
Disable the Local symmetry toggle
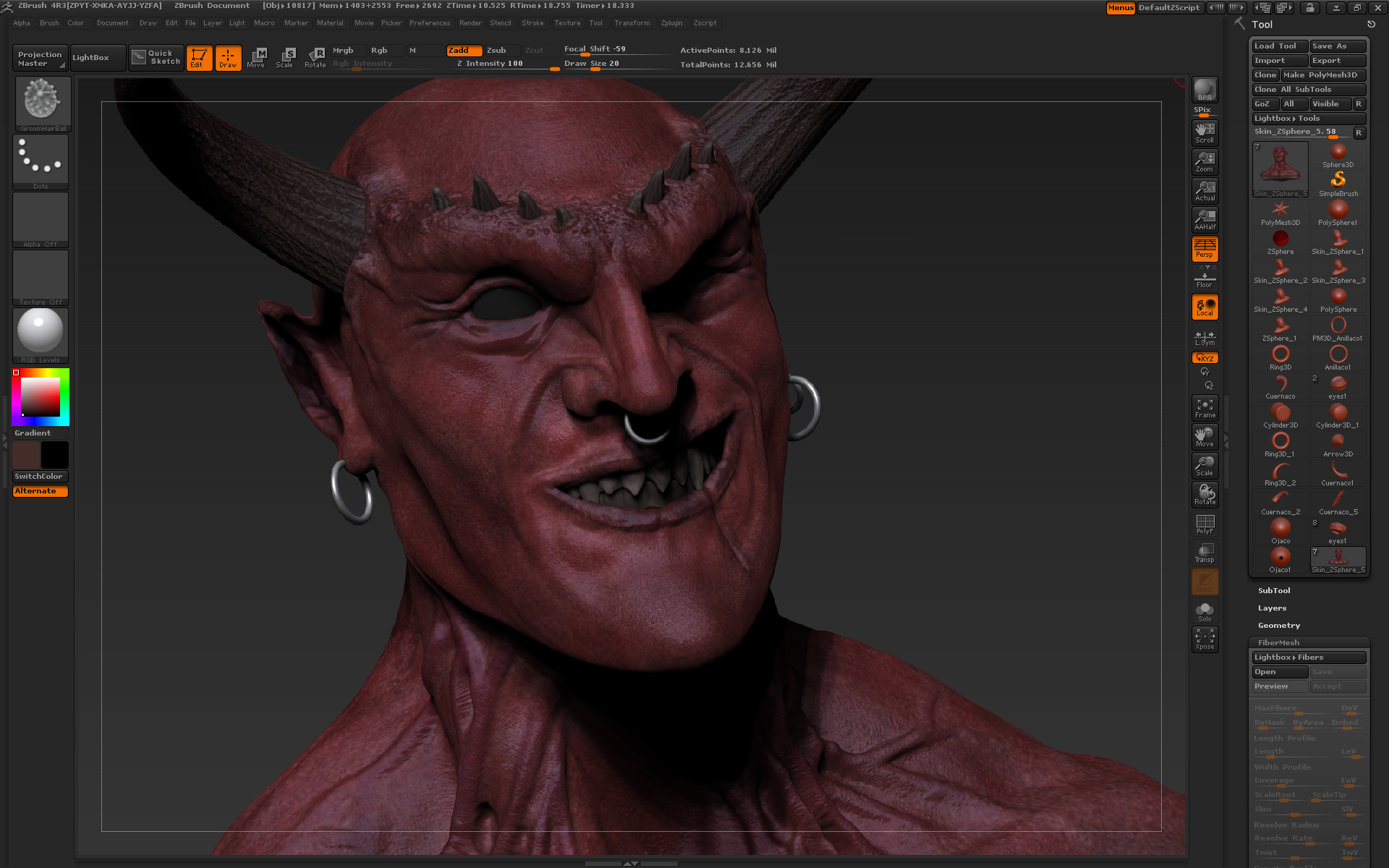coord(1205,307)
